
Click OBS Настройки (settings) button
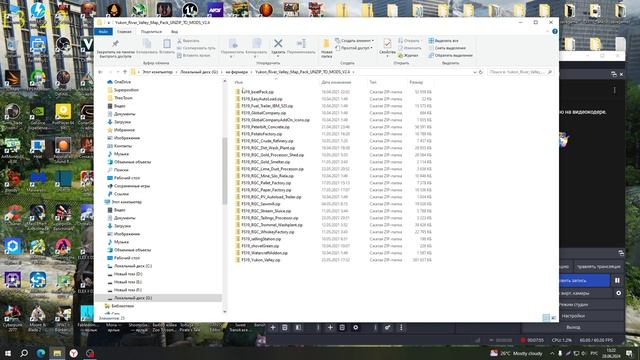tap(573, 316)
